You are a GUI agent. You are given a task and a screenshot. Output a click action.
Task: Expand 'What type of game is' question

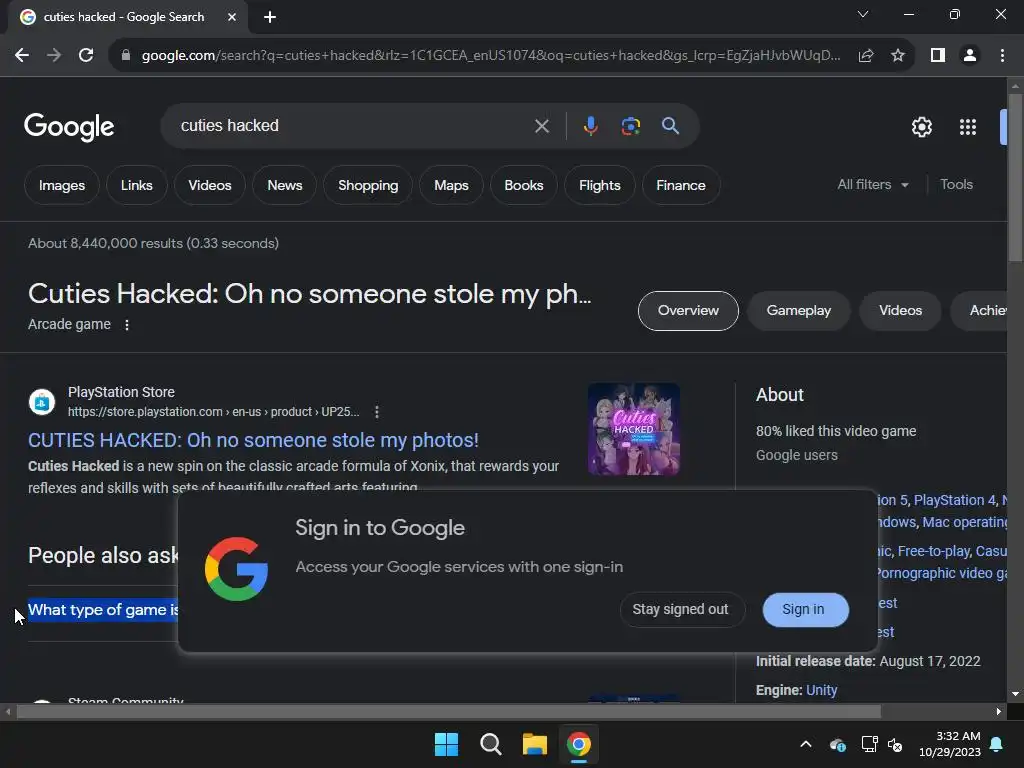click(103, 610)
